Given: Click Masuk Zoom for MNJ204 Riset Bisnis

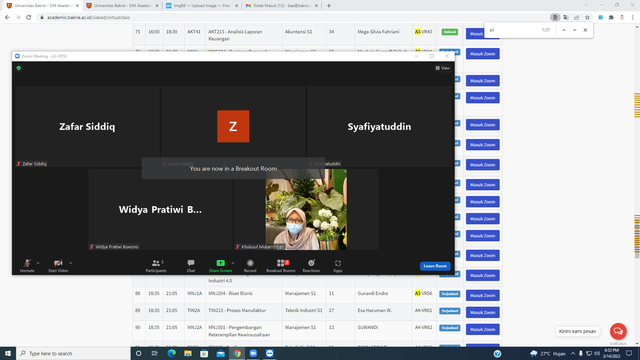Looking at the screenshot, I should (482, 296).
